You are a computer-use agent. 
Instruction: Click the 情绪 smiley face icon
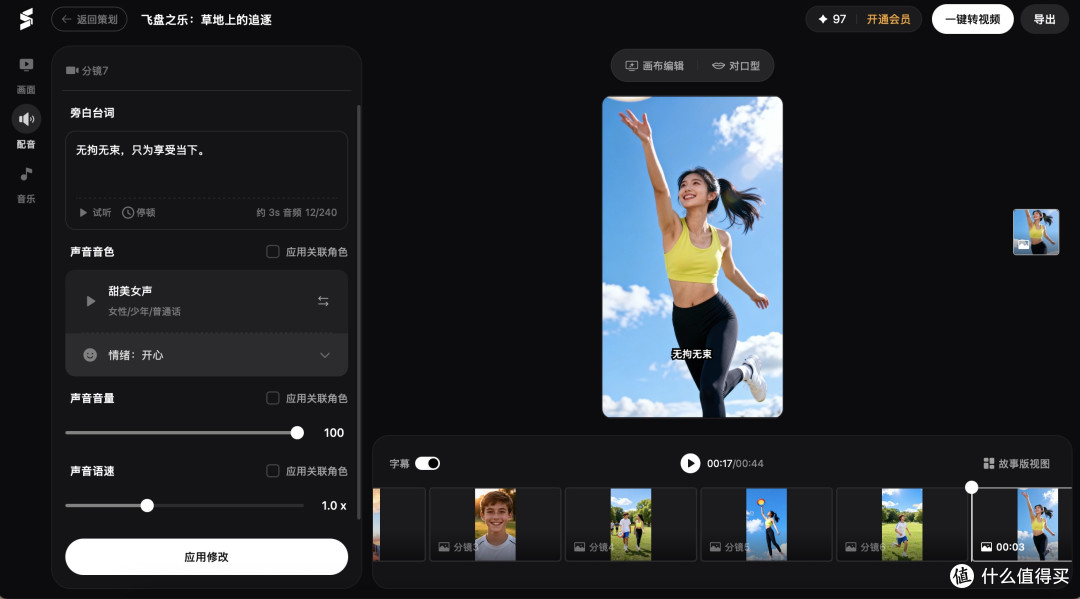tap(90, 355)
